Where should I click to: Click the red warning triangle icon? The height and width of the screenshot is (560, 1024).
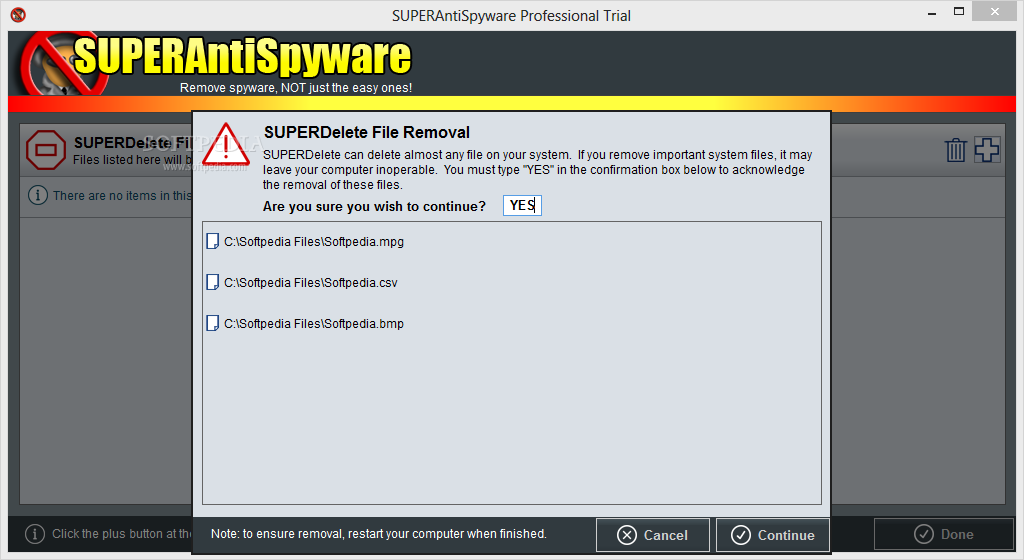coord(225,145)
